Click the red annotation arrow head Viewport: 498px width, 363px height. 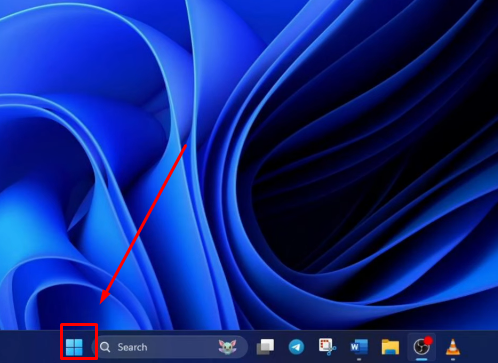click(104, 297)
